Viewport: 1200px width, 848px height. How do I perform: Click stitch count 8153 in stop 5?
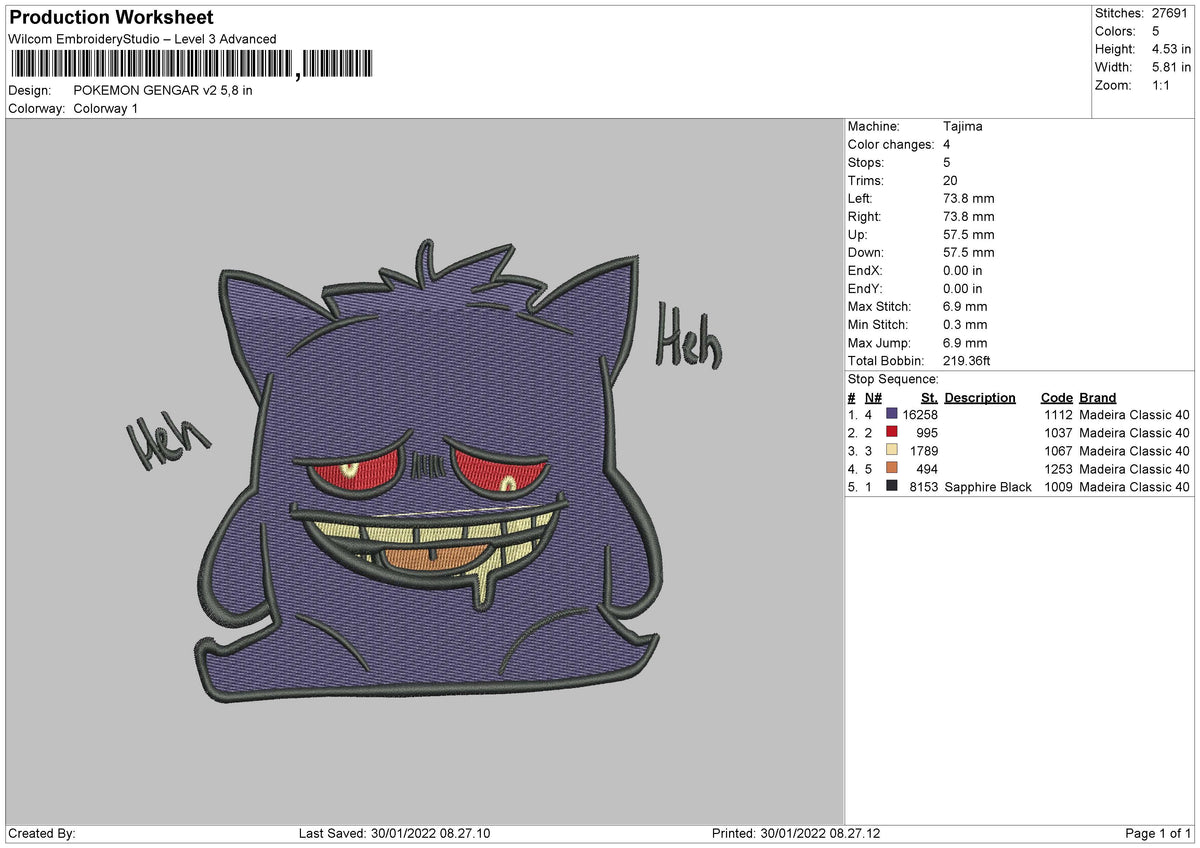pyautogui.click(x=923, y=487)
